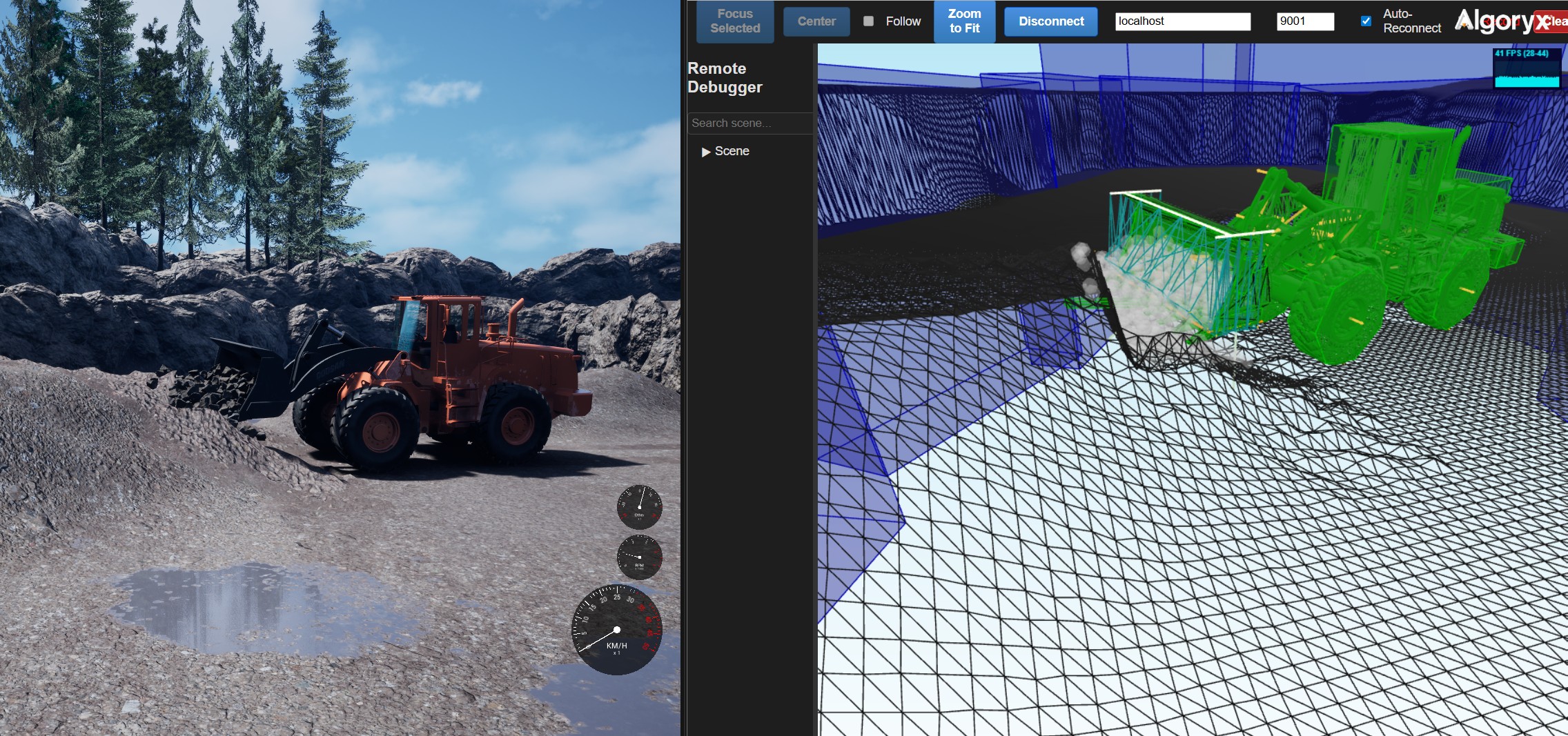Click the Search scene box
Screen dimensions: 1568x736
click(749, 123)
